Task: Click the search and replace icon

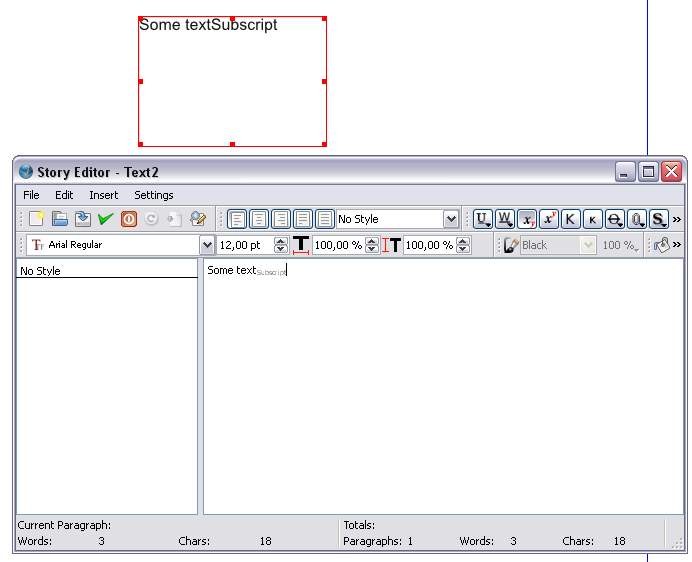Action: [198, 219]
